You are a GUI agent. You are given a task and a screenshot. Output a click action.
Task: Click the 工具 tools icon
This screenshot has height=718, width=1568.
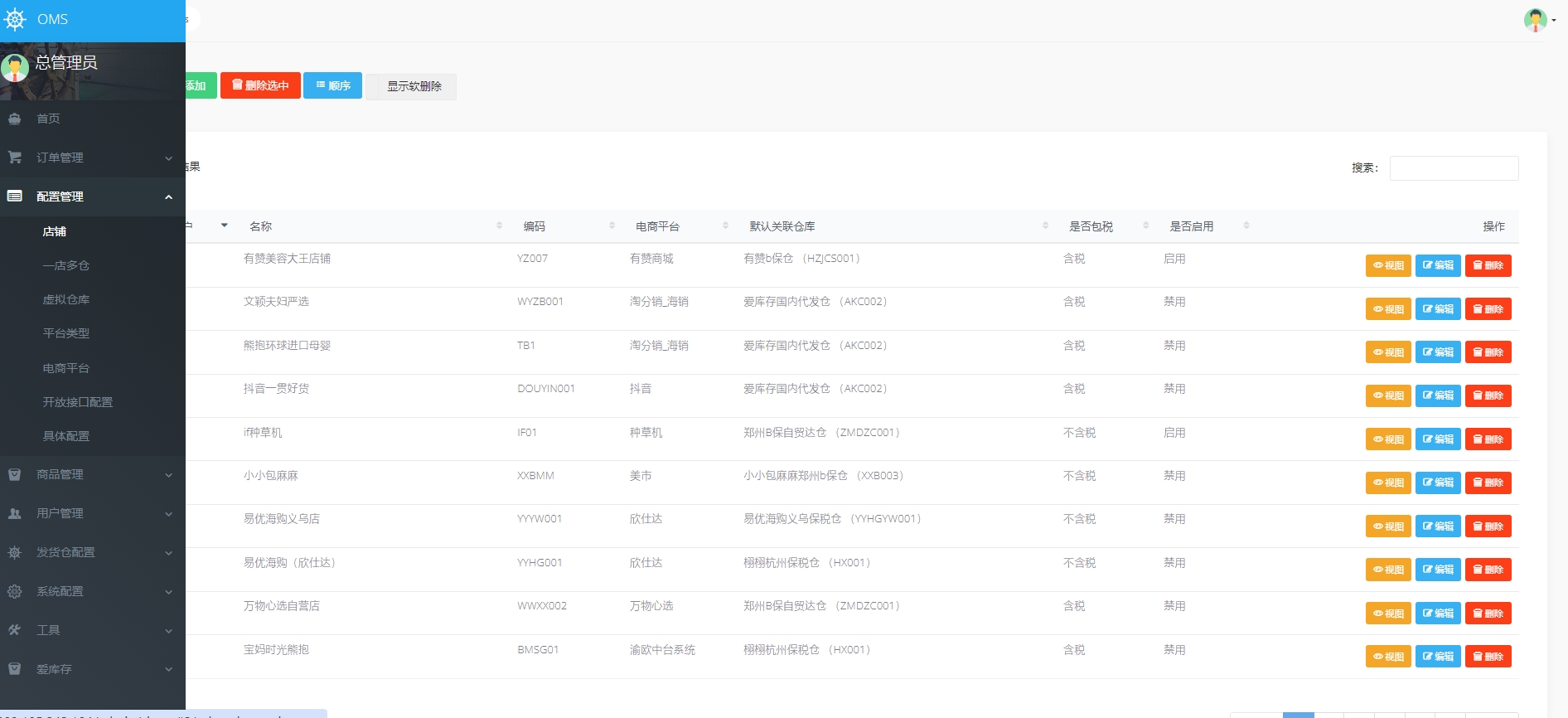[15, 630]
